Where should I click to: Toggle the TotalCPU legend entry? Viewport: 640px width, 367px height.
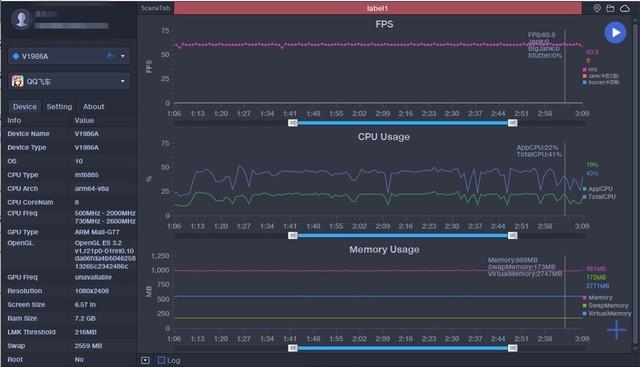pyautogui.click(x=599, y=197)
